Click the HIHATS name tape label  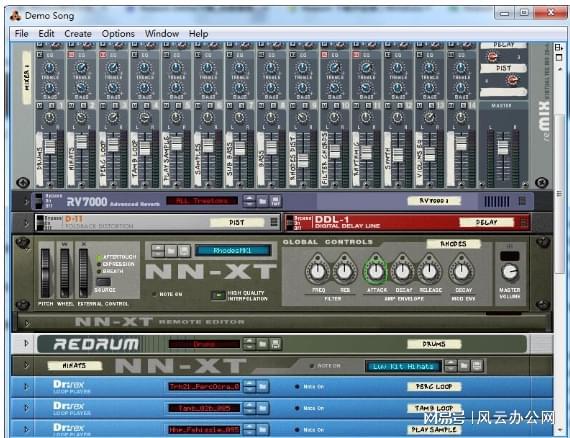point(74,366)
